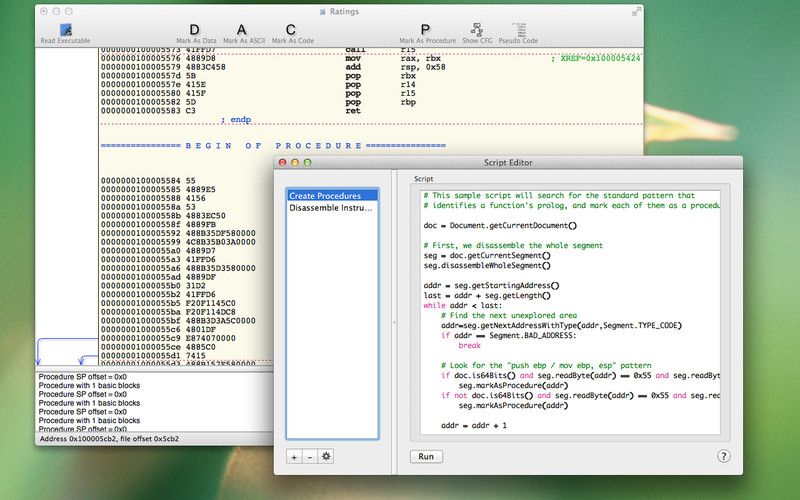Select the Create Procedures script

[x=326, y=195]
